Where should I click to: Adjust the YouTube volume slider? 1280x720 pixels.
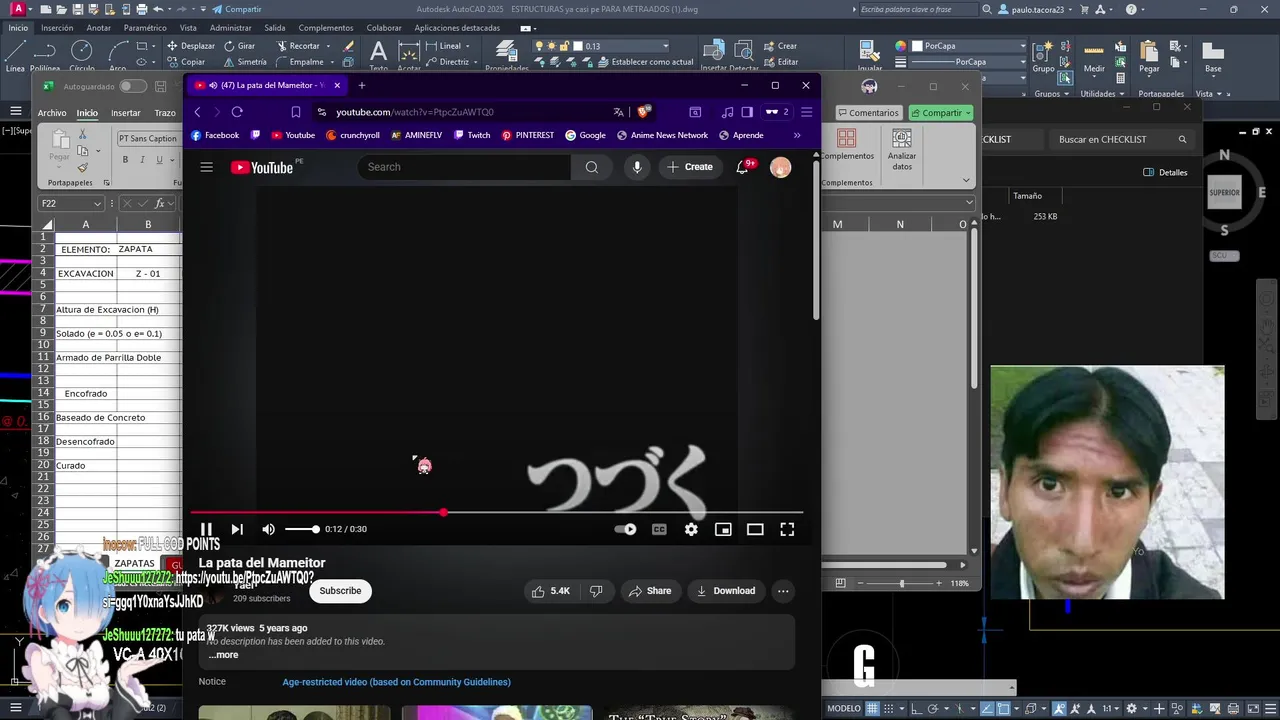302,529
